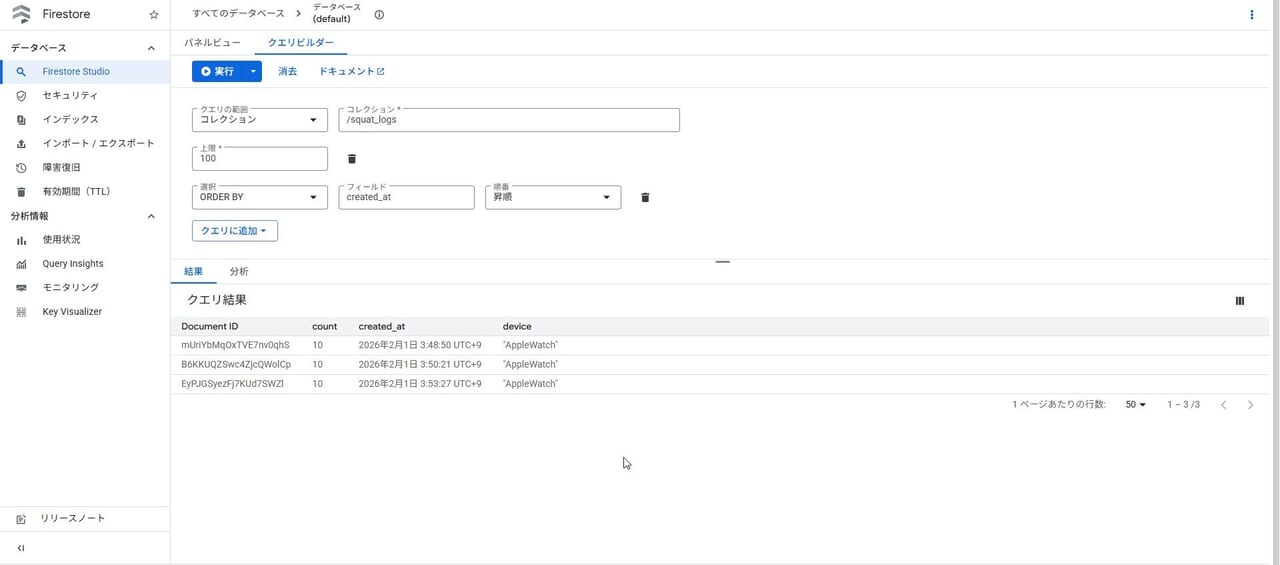The height and width of the screenshot is (565, 1280).
Task: Expand the run button dropdown arrow
Action: (254, 72)
